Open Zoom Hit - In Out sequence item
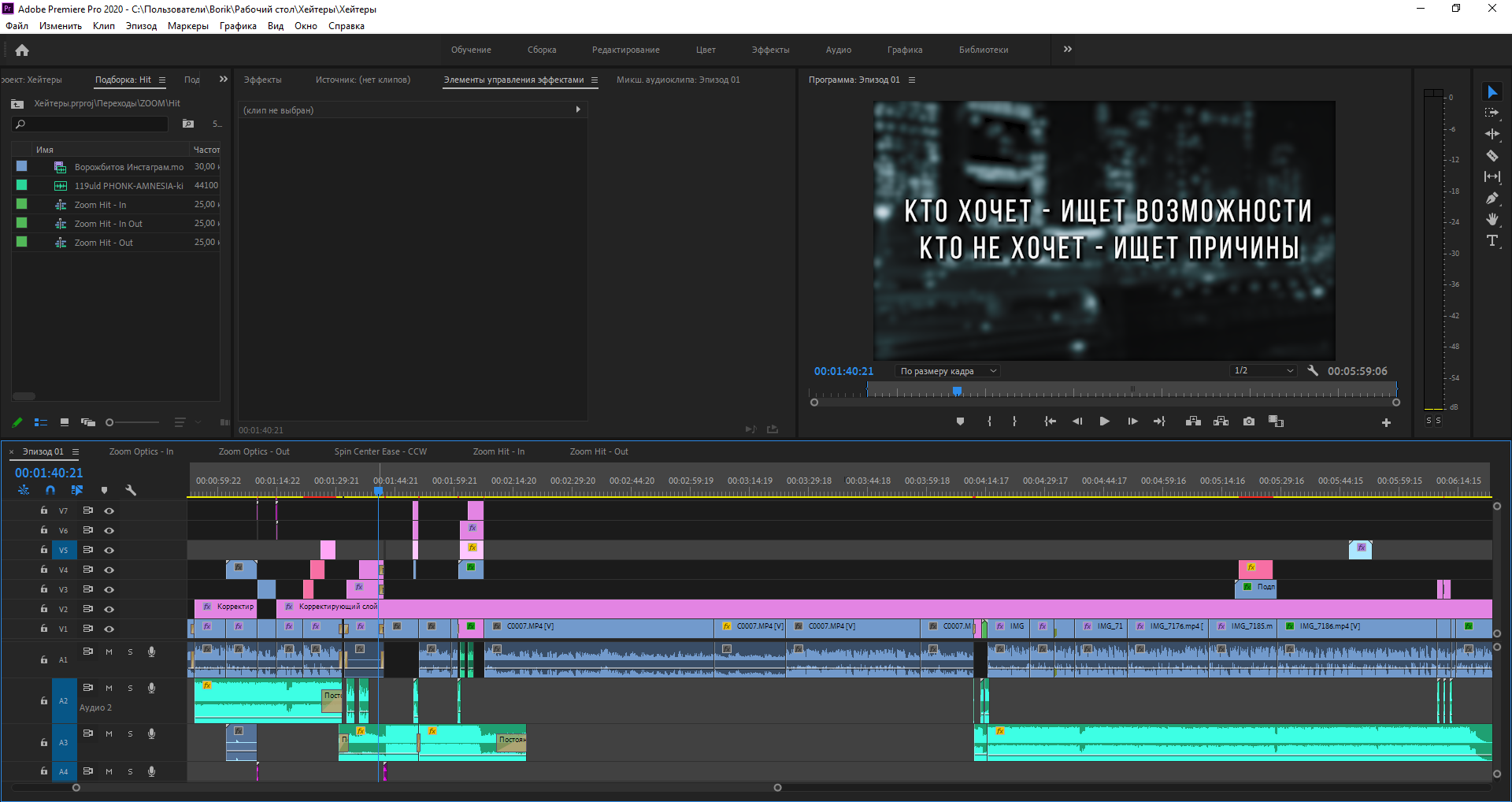The width and height of the screenshot is (1512, 802). click(108, 224)
